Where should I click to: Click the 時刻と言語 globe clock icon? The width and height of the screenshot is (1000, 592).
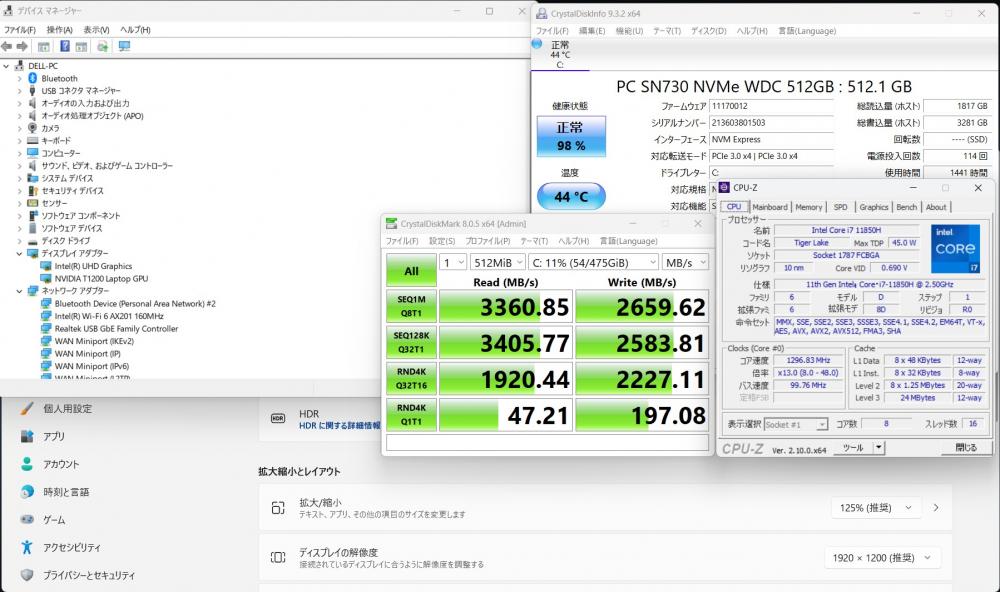pyautogui.click(x=27, y=492)
